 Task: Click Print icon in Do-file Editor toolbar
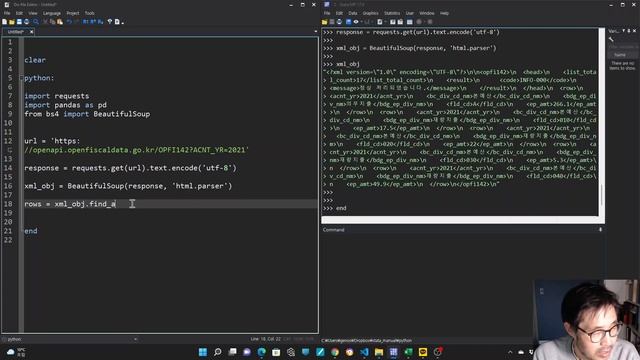27,22
